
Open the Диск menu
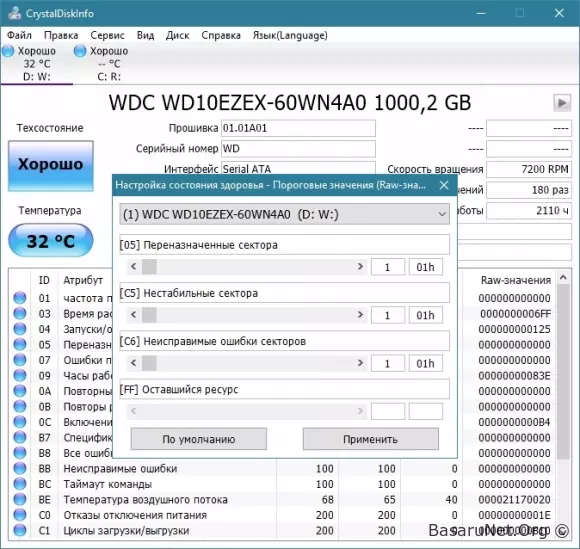(x=178, y=35)
